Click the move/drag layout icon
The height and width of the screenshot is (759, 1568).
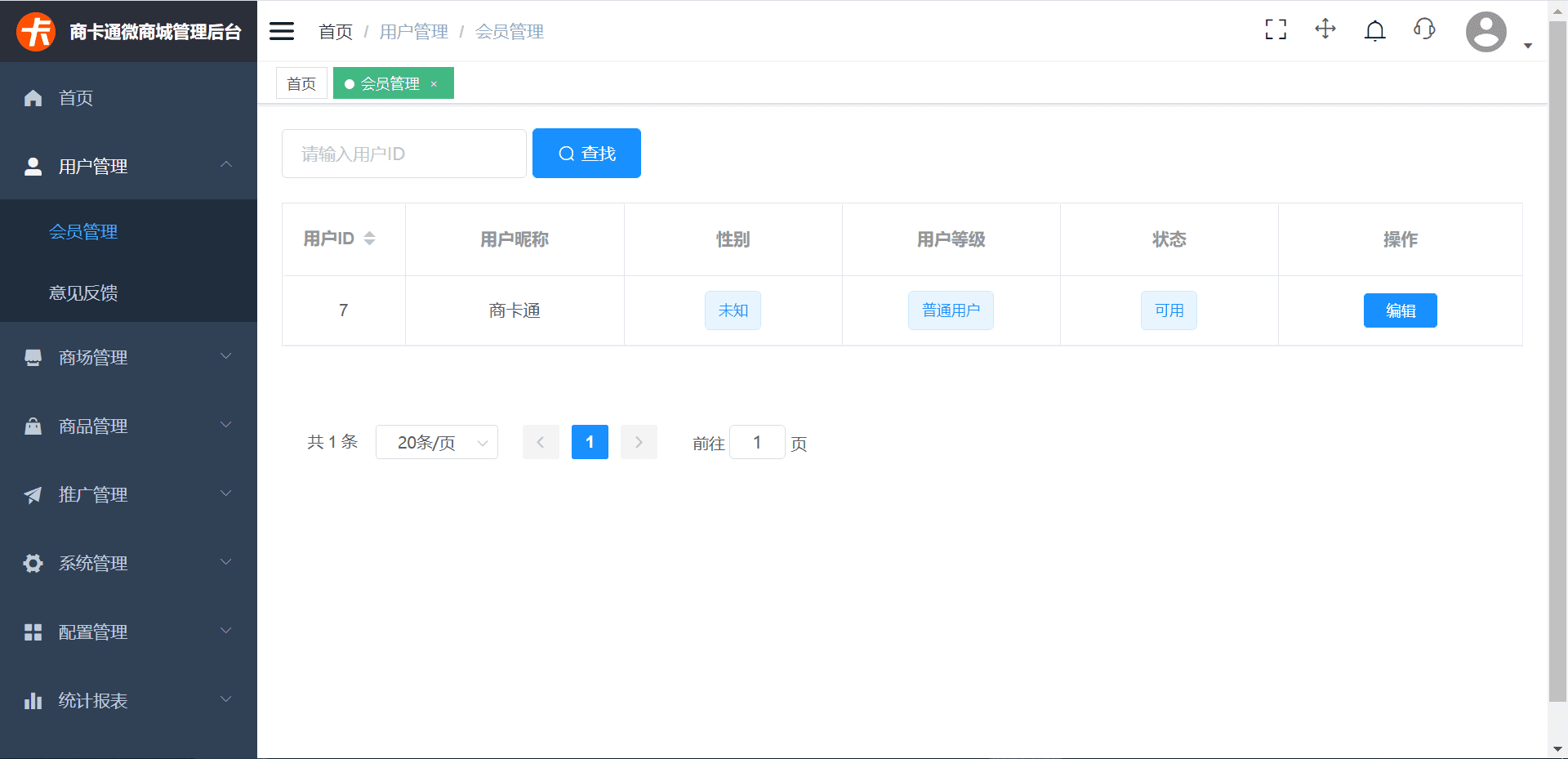[1325, 29]
